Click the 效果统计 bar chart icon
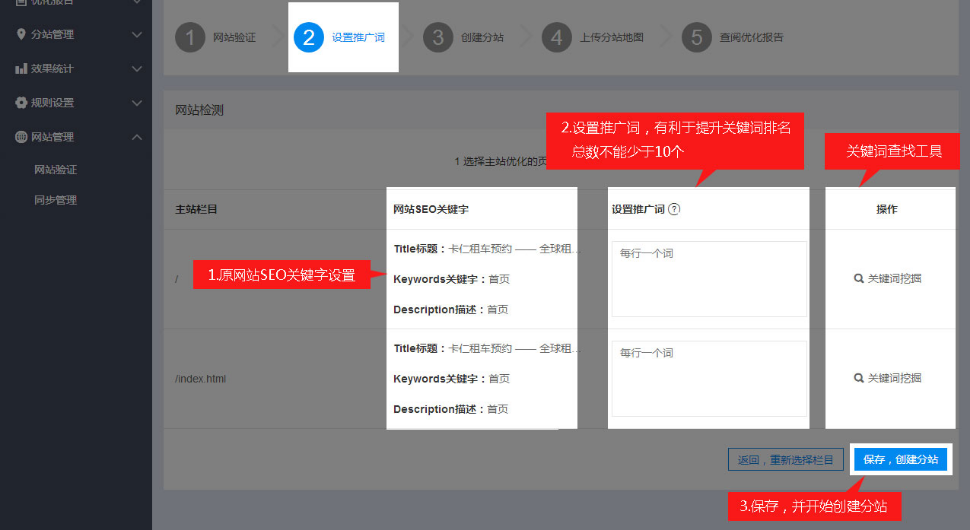Viewport: 970px width, 530px height. click(x=21, y=69)
